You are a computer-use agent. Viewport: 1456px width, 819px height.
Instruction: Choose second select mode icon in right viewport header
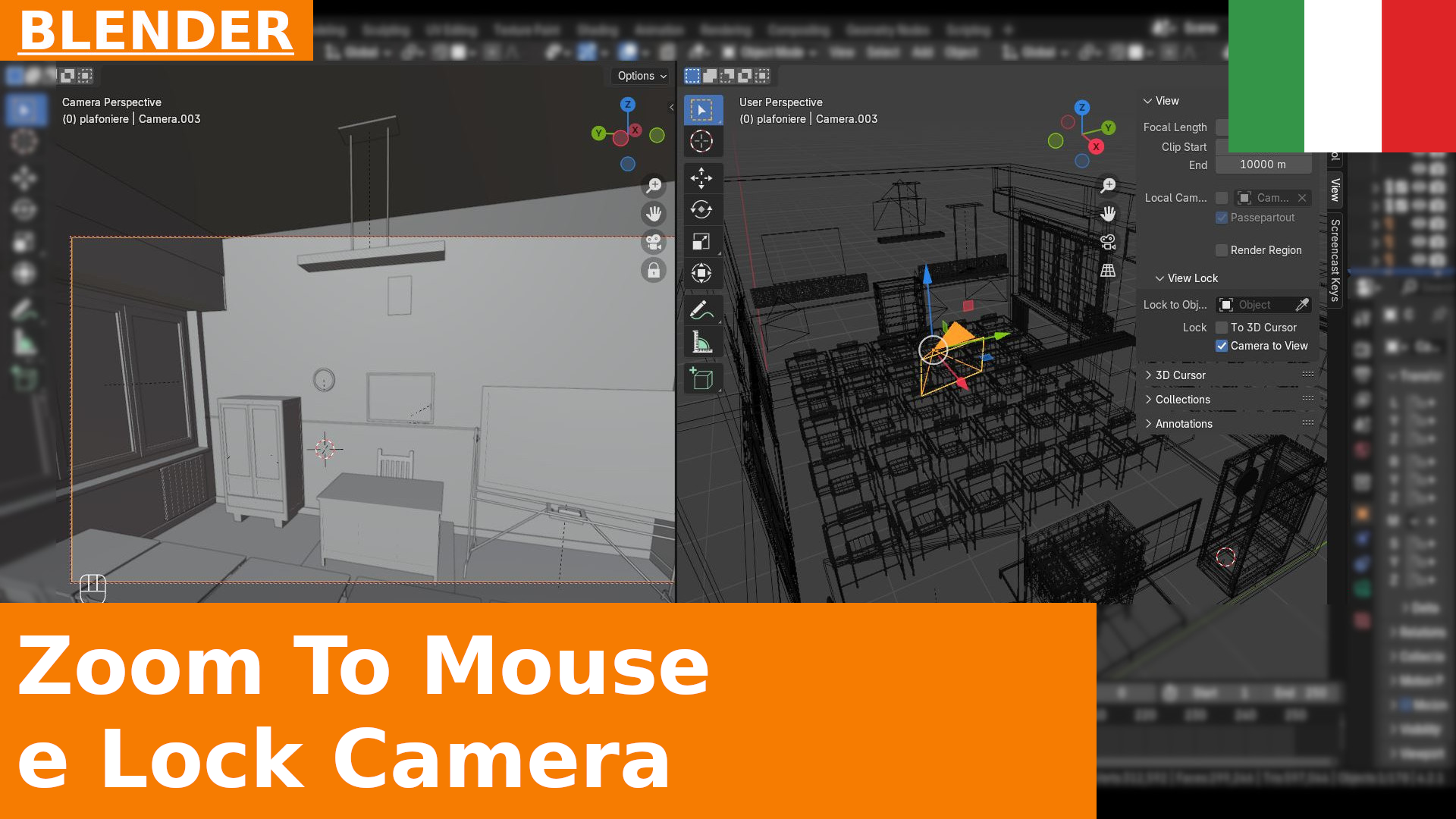[710, 76]
